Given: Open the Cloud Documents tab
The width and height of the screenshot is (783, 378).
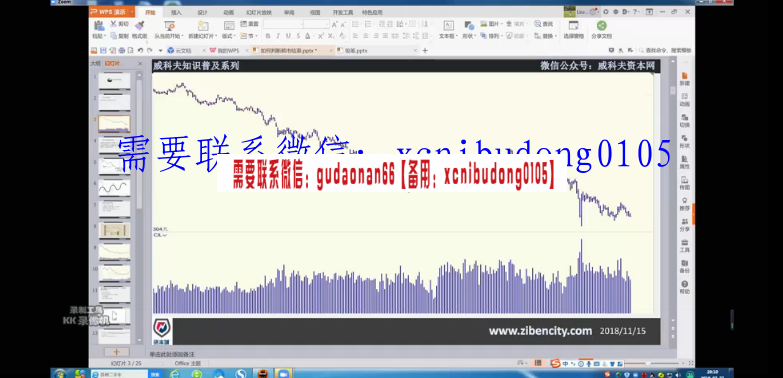Looking at the screenshot, I should point(183,50).
